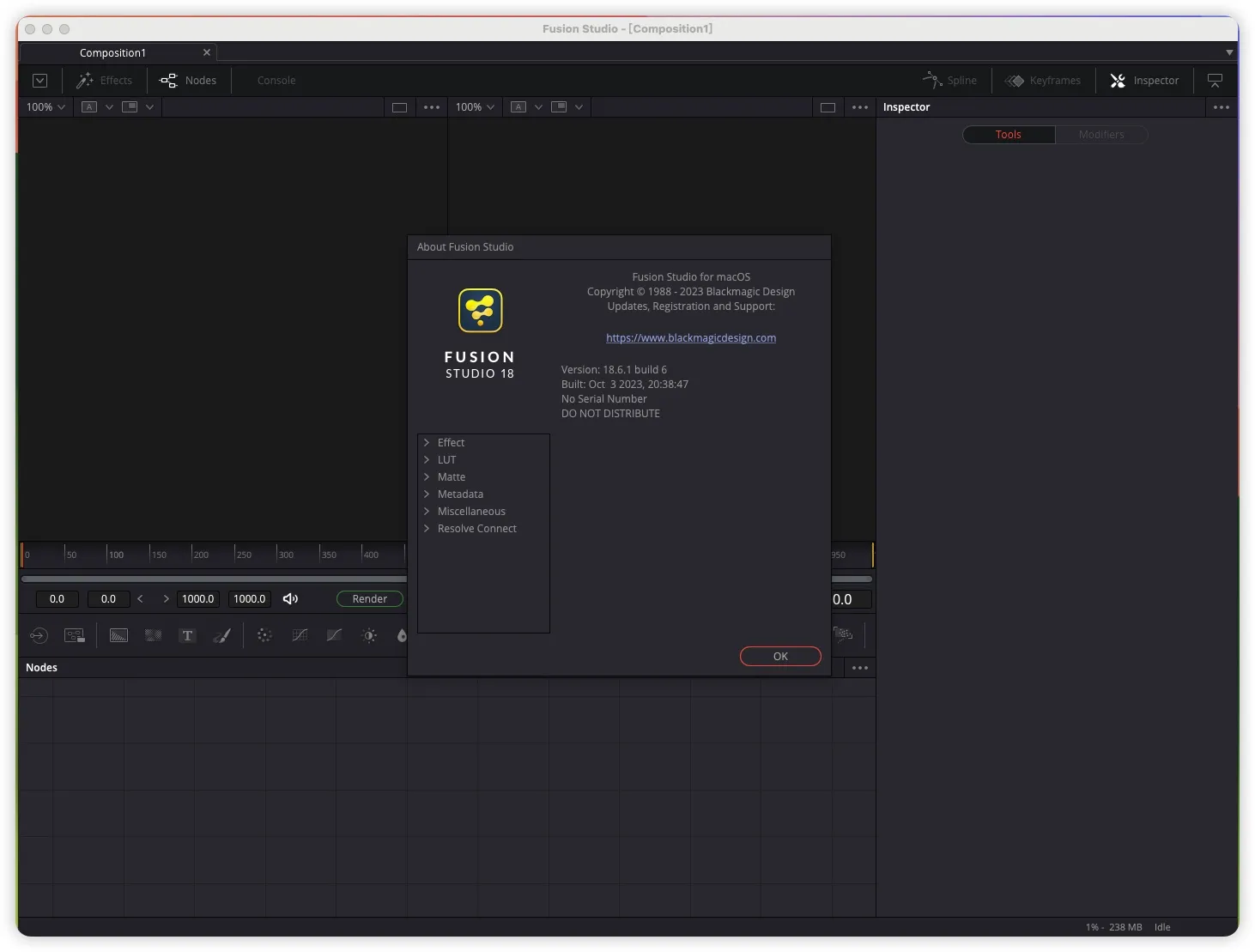Click the 238 MB memory status text
This screenshot has width=1255, height=952.
[x=1125, y=927]
